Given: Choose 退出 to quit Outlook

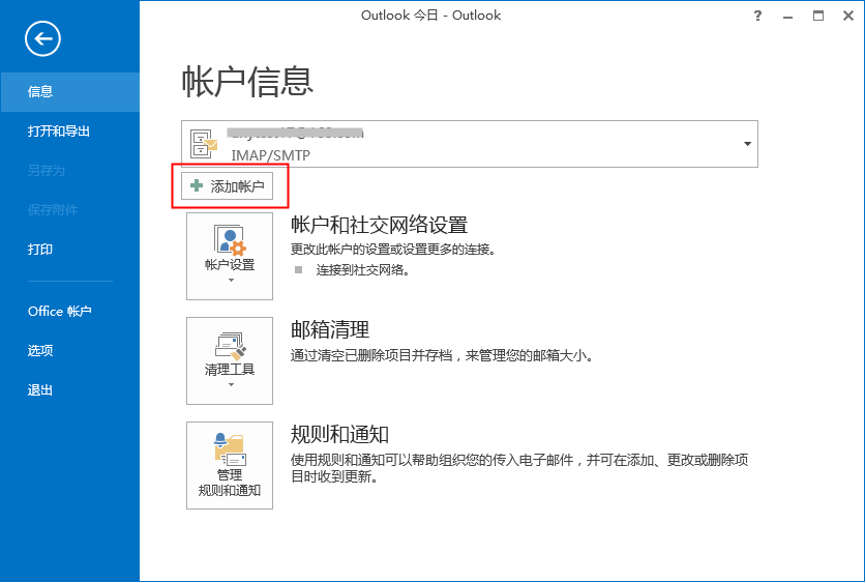Looking at the screenshot, I should (x=41, y=390).
